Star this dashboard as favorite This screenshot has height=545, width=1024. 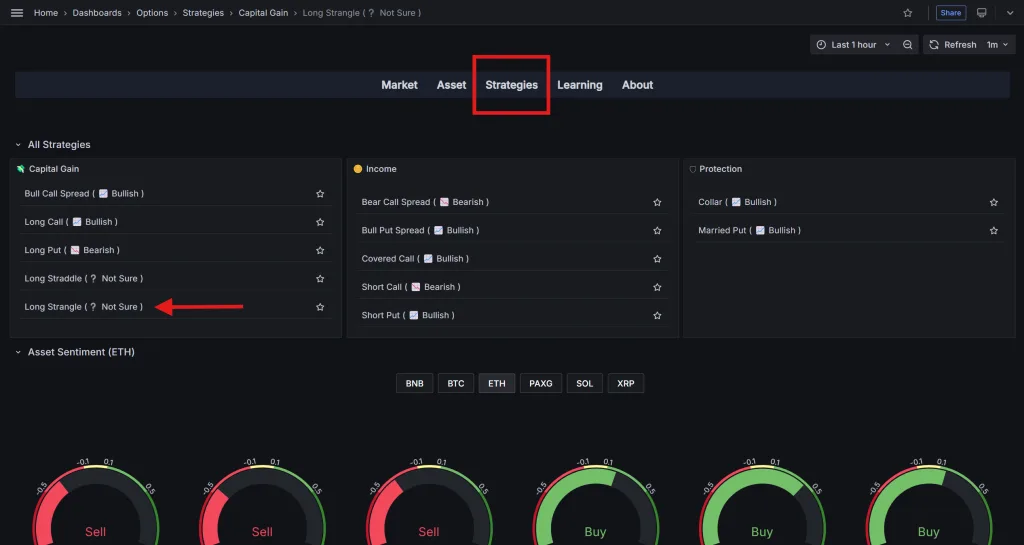pyautogui.click(x=907, y=13)
